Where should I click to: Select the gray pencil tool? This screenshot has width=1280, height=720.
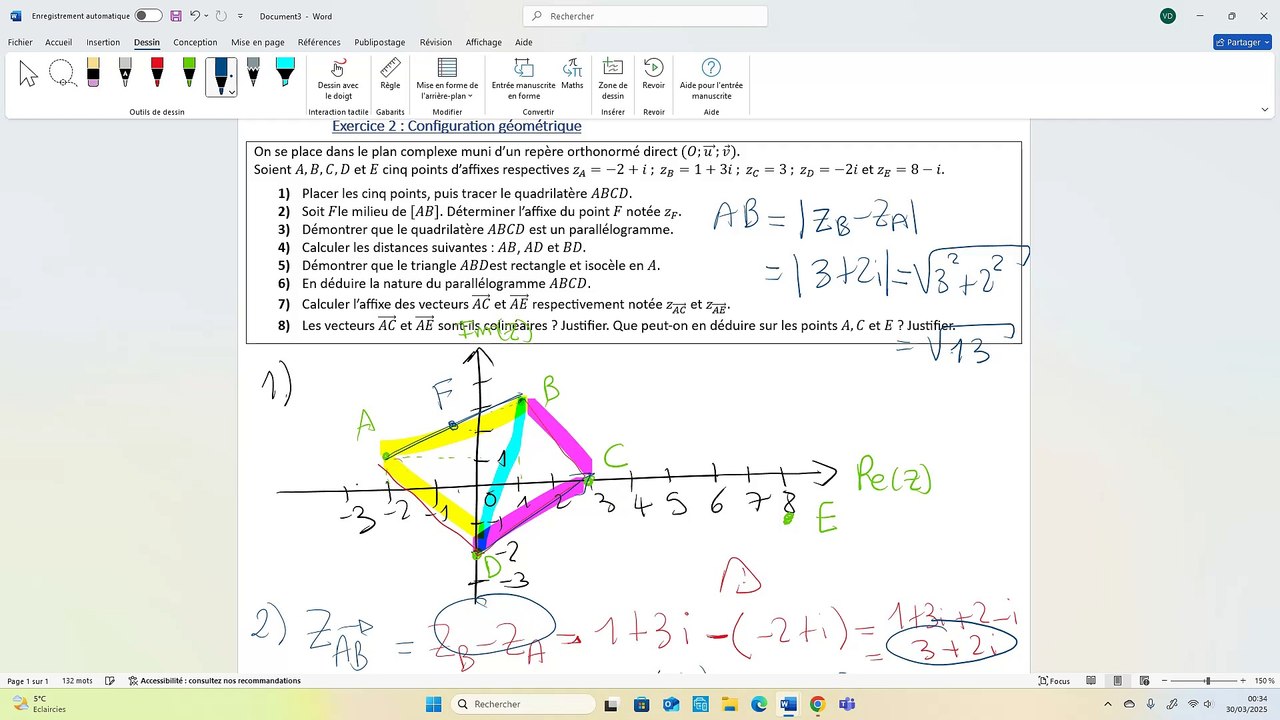pyautogui.click(x=253, y=72)
